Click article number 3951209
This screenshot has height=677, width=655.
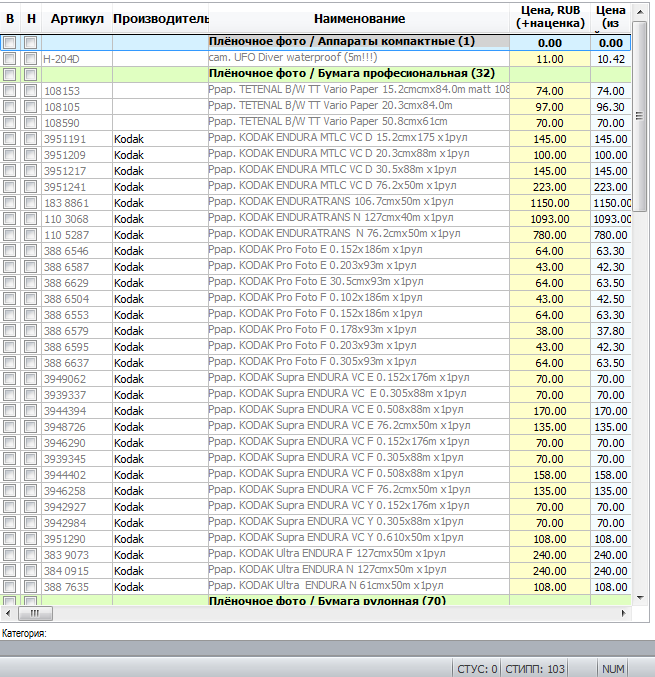coord(65,155)
